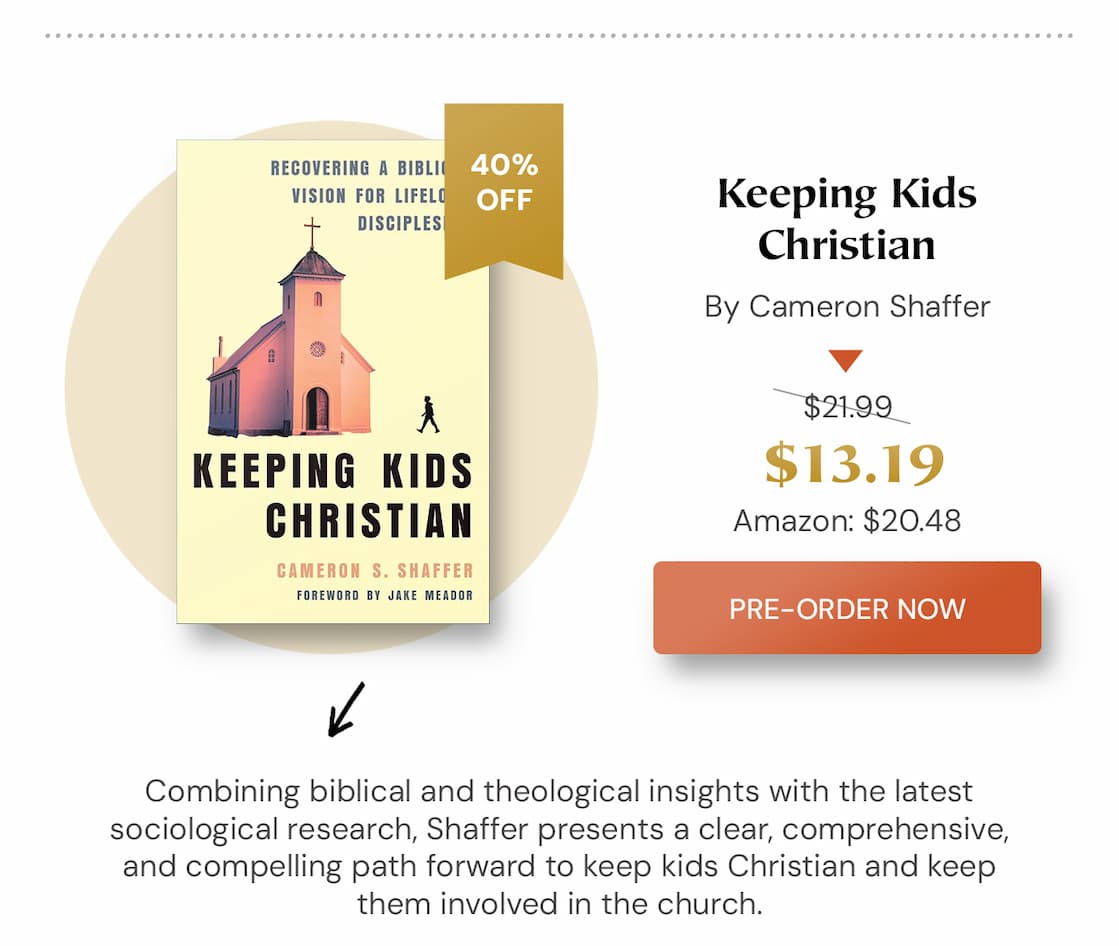The width and height of the screenshot is (1119, 946).
Task: Click the crossed-out $21.99 original price
Action: (847, 407)
